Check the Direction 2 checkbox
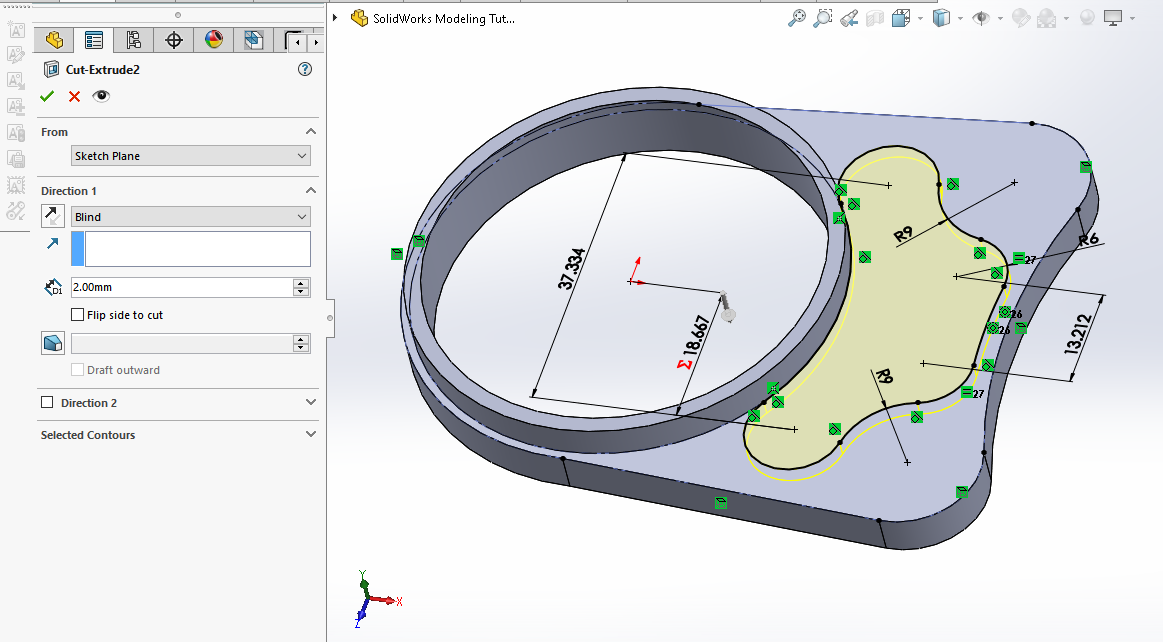This screenshot has width=1163, height=642. [47, 403]
